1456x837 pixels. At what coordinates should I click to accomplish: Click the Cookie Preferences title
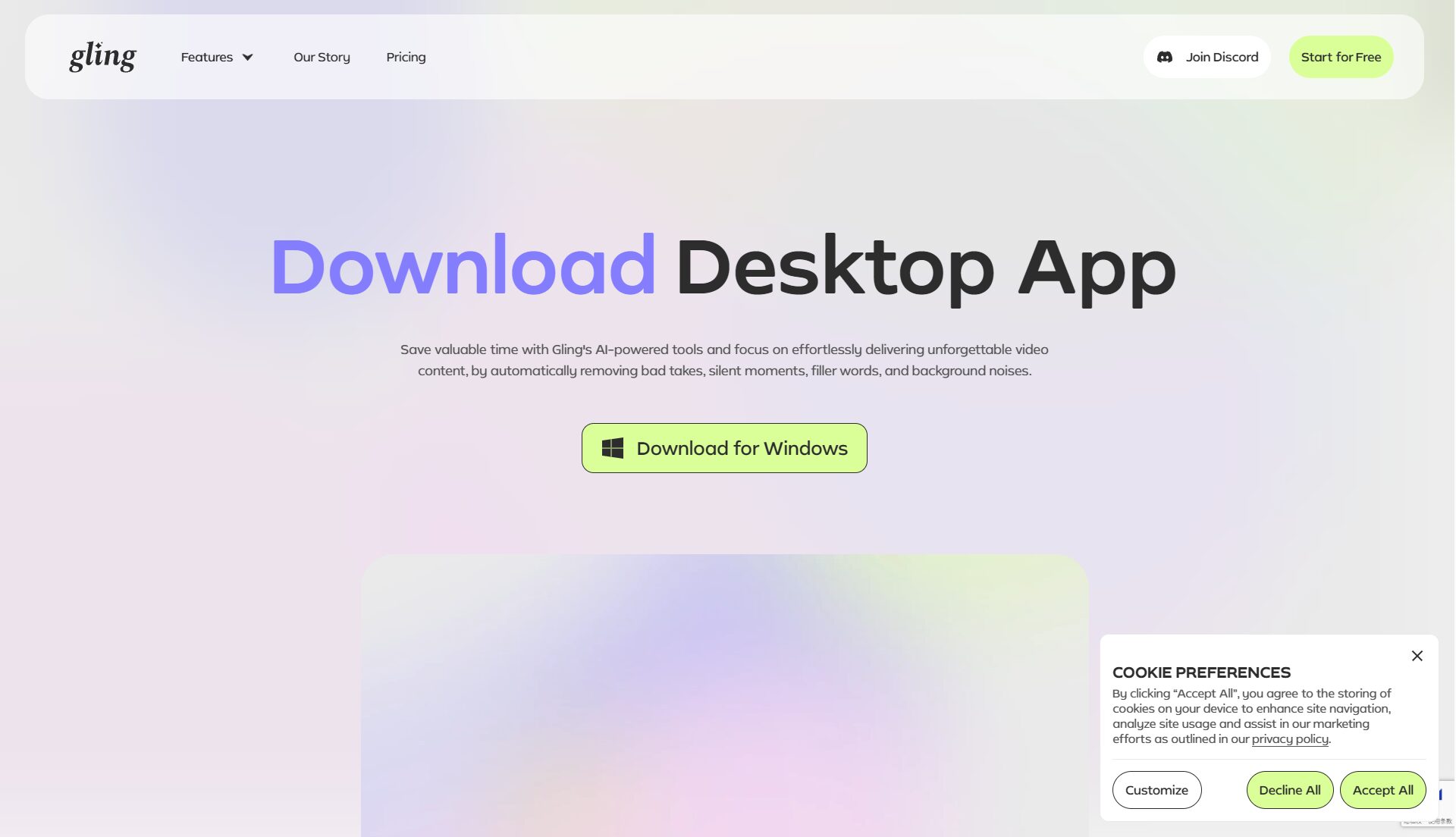click(1201, 672)
